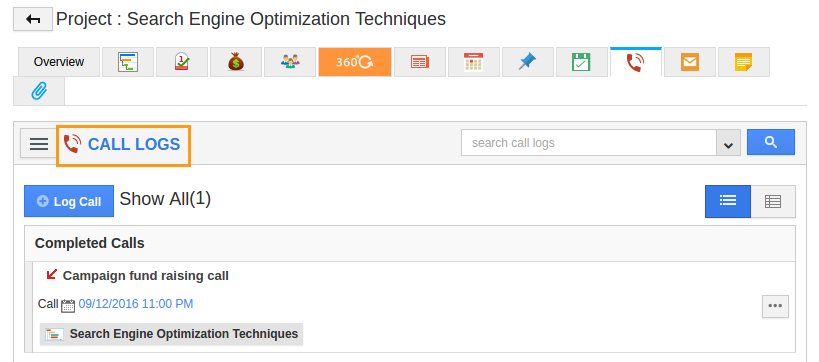819x362 pixels.
Task: Select the call logs phone tab
Action: 636,62
